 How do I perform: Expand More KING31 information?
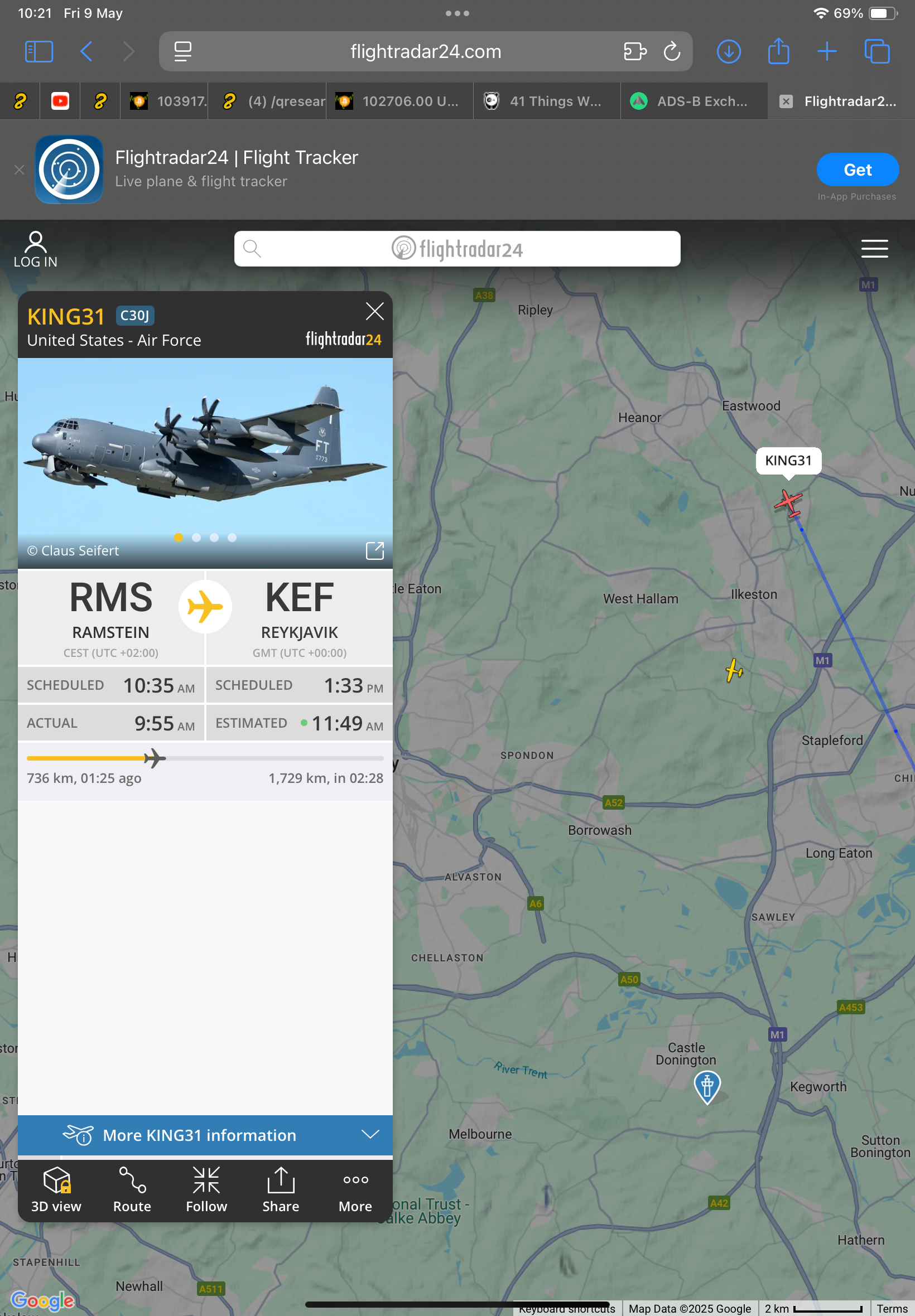(x=205, y=1135)
